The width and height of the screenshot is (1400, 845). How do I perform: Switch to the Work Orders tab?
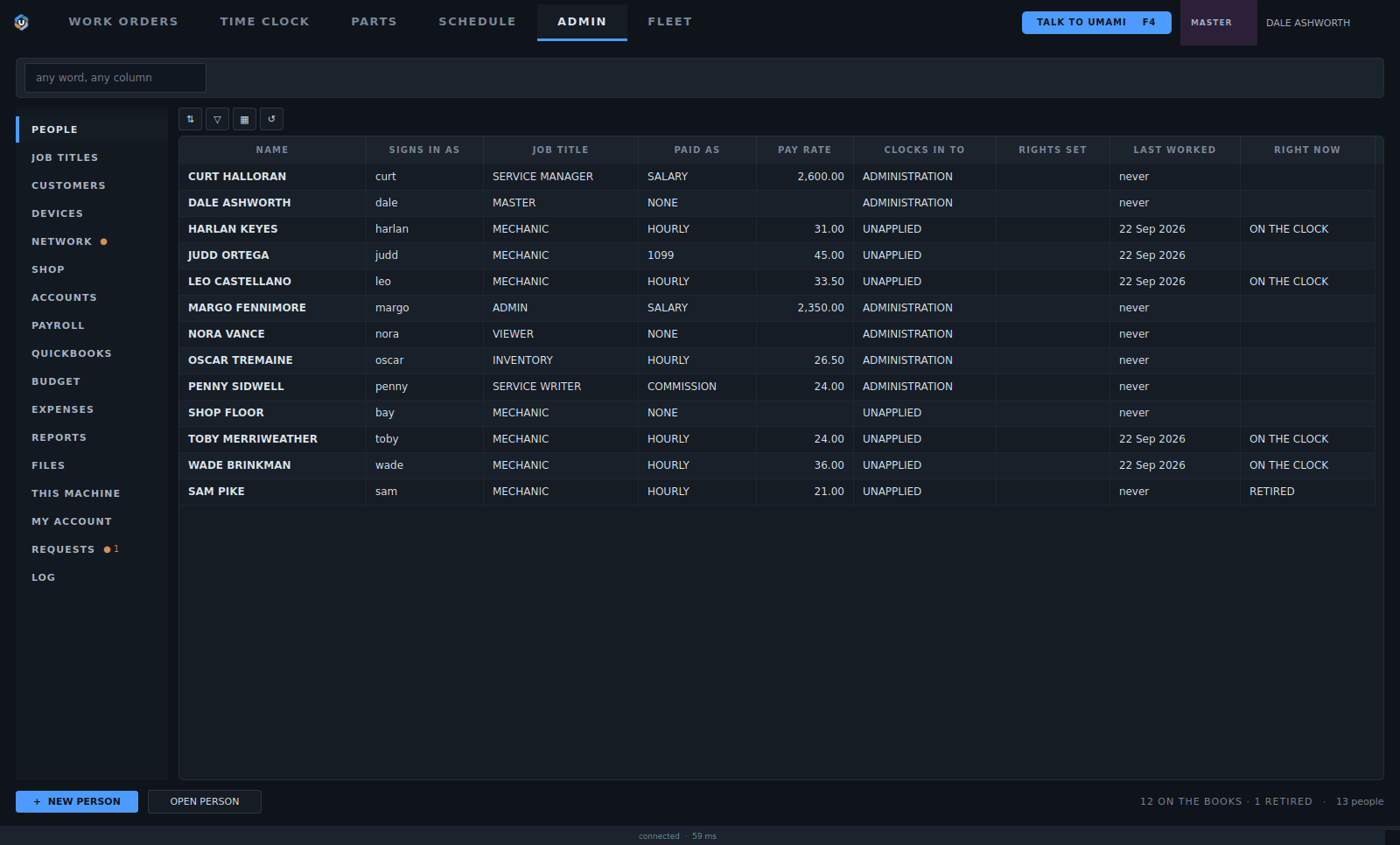(x=123, y=22)
